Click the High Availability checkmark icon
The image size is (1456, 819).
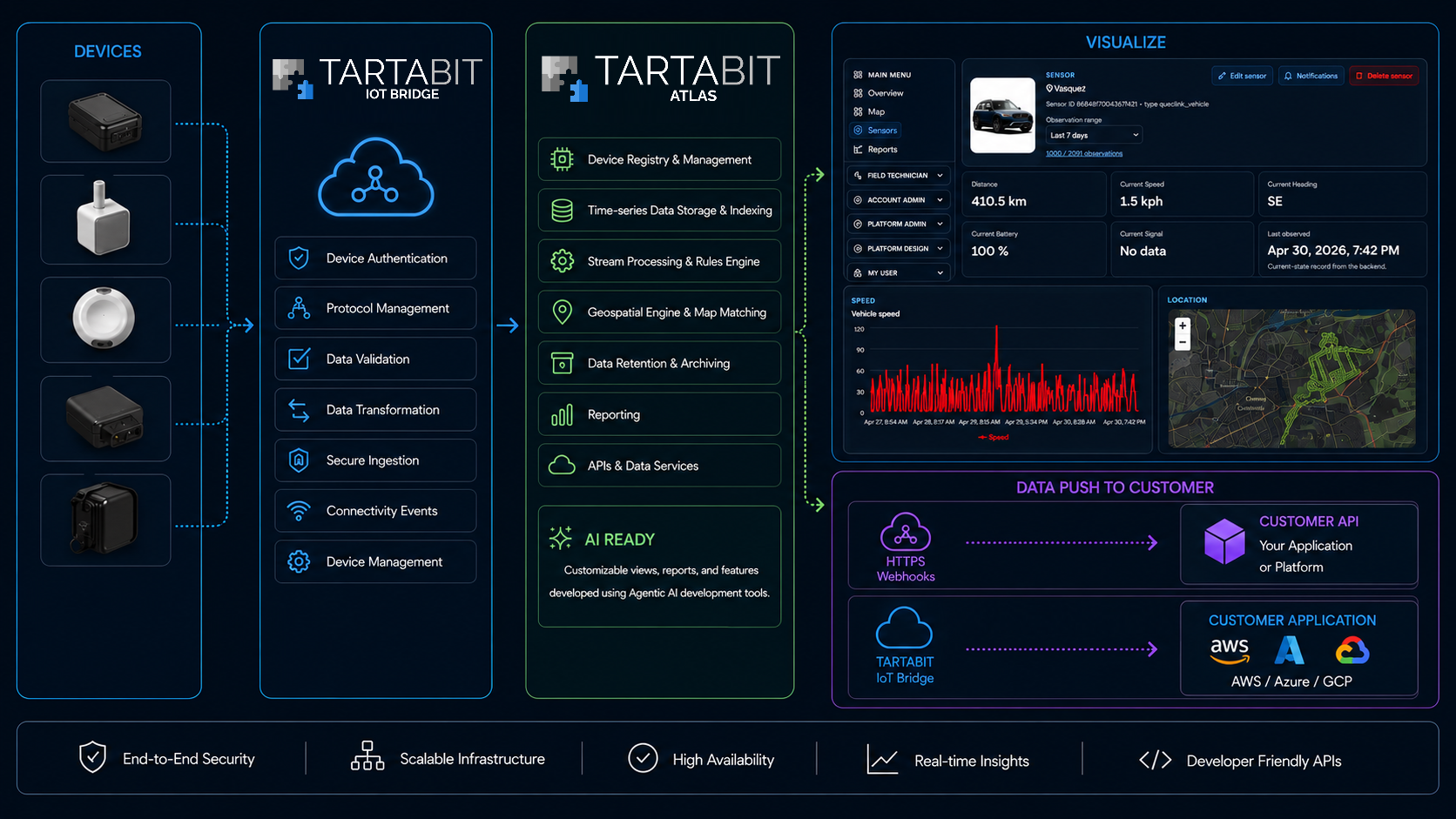643,758
